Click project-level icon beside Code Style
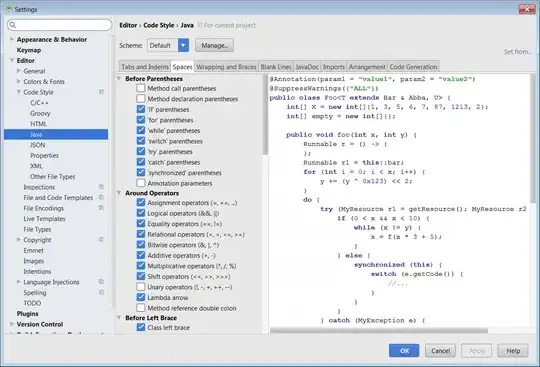The height and width of the screenshot is (367, 540). click(101, 92)
